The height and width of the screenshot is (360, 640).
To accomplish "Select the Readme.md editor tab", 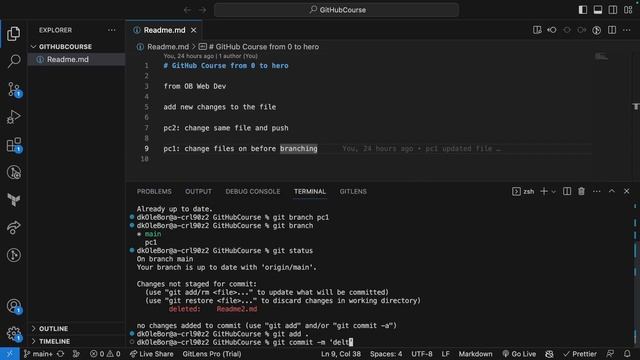I will click(164, 30).
